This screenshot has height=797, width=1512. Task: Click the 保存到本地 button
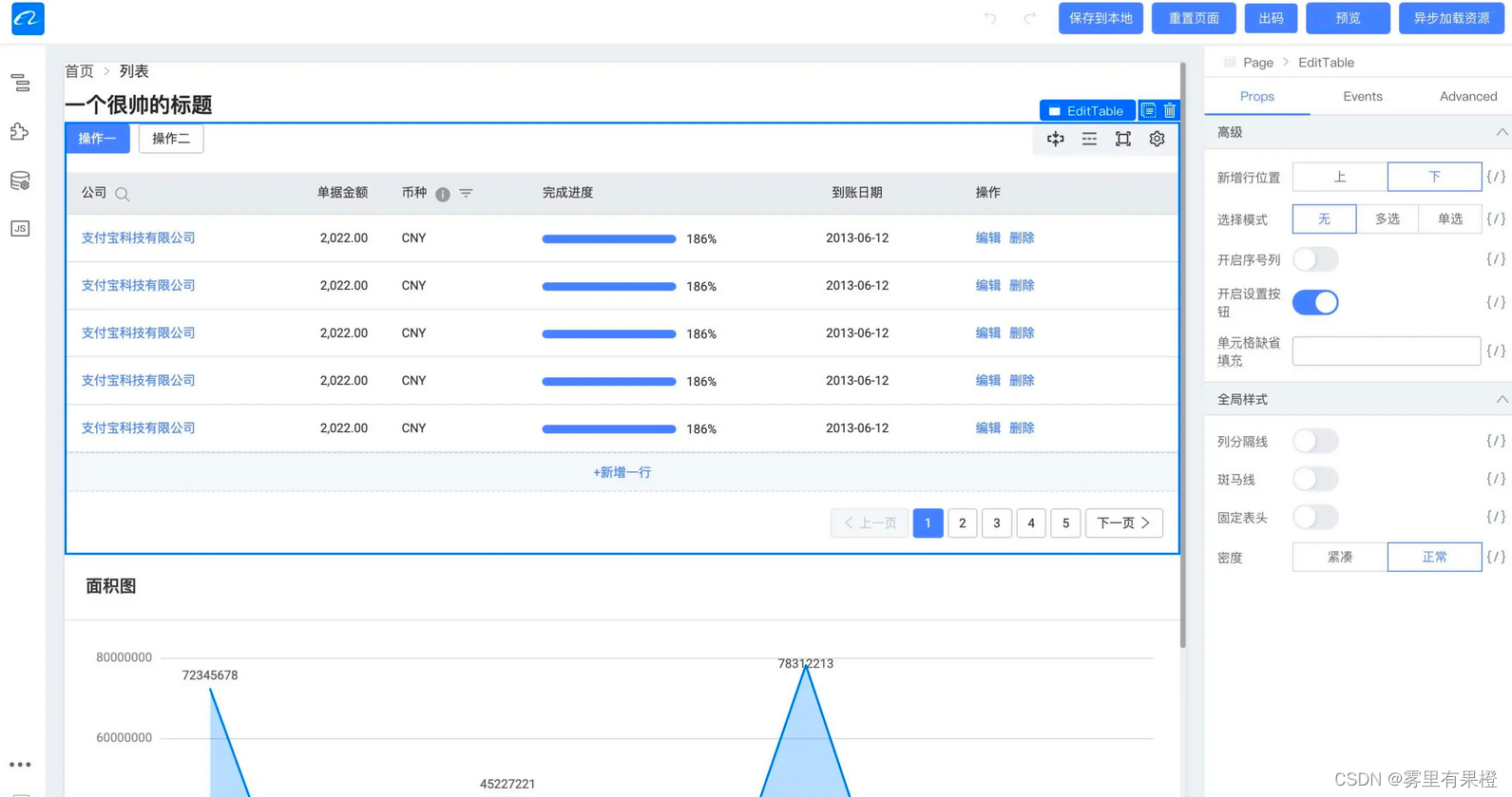click(x=1101, y=18)
